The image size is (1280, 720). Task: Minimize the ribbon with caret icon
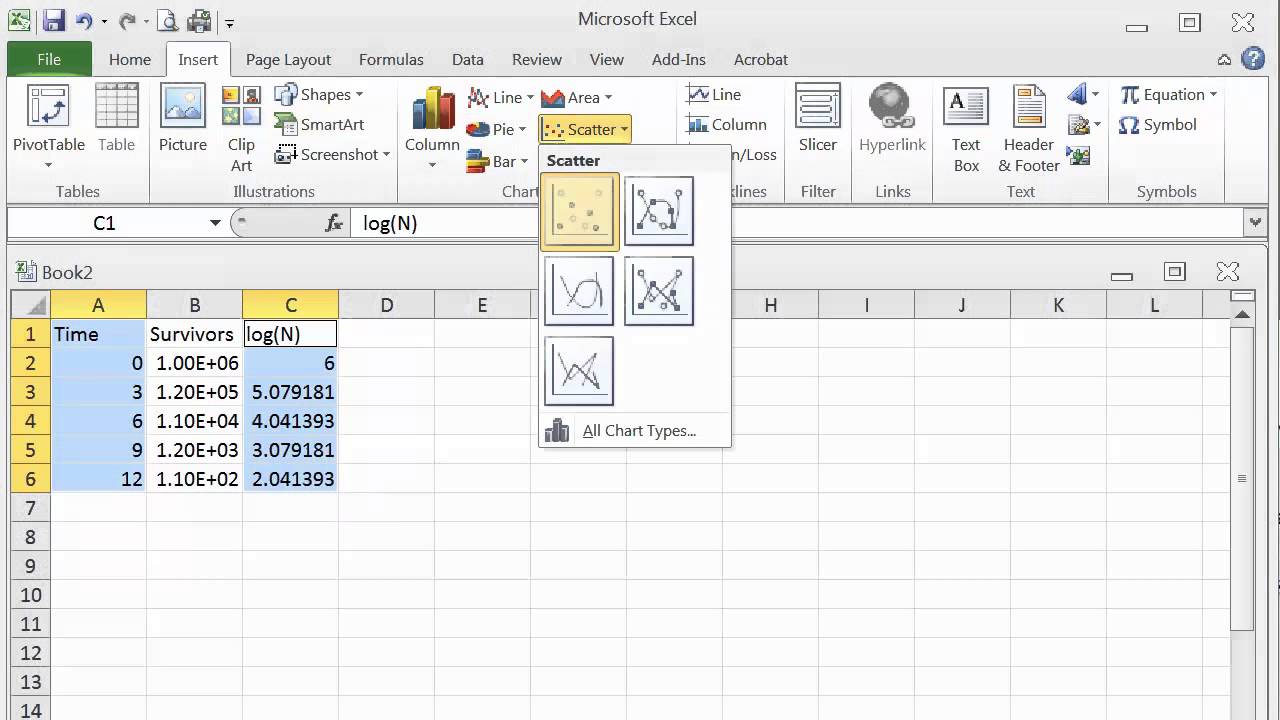pos(1224,60)
